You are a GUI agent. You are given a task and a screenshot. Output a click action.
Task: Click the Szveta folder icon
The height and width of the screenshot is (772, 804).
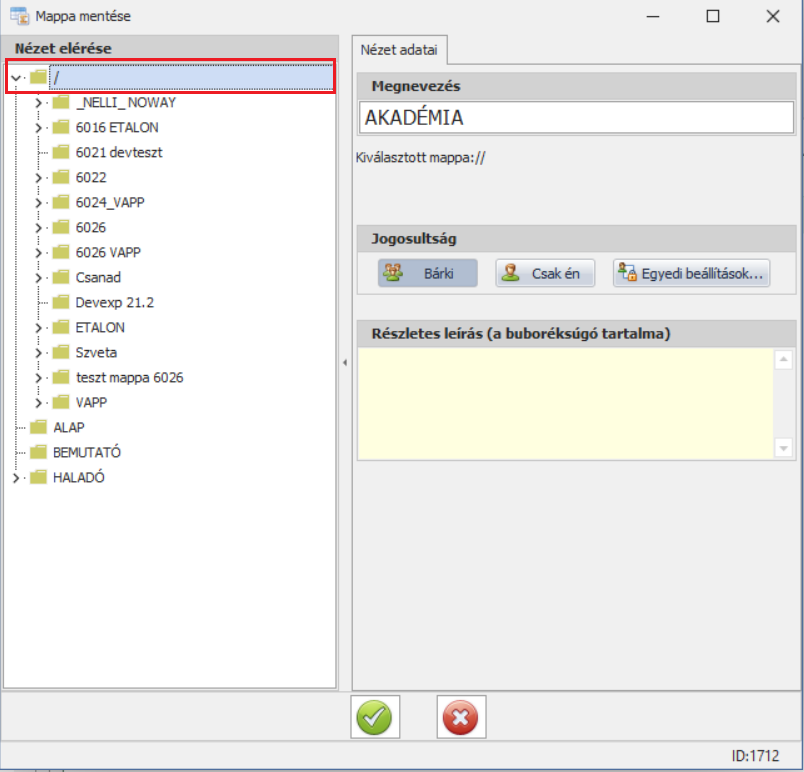(x=61, y=352)
